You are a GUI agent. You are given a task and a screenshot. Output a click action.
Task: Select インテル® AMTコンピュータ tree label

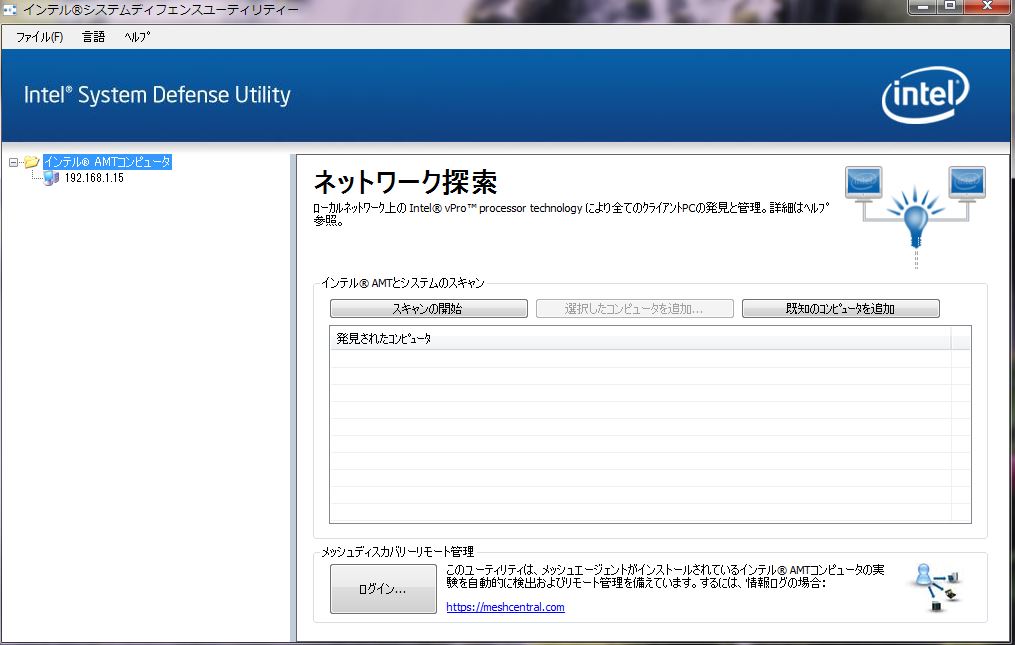(x=107, y=162)
